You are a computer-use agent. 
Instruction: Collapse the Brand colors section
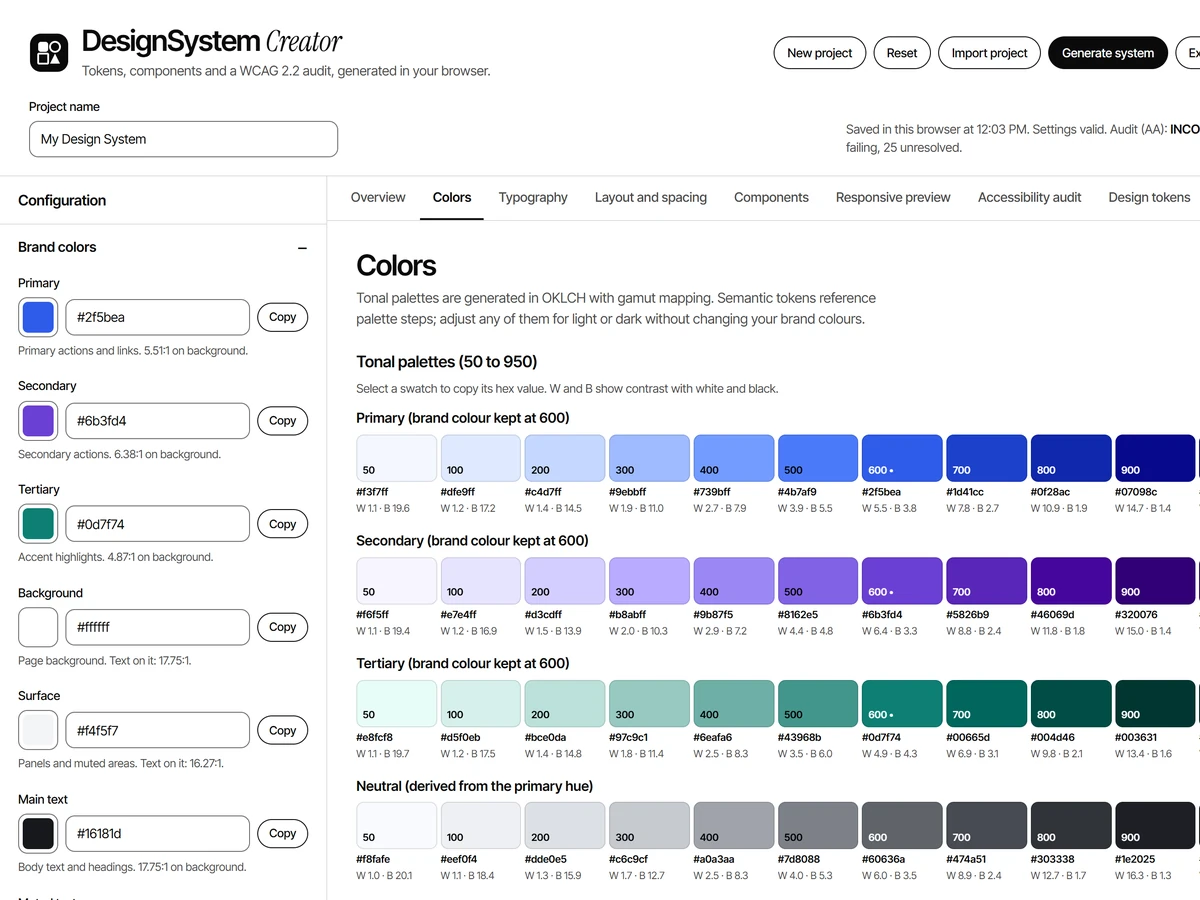[302, 248]
